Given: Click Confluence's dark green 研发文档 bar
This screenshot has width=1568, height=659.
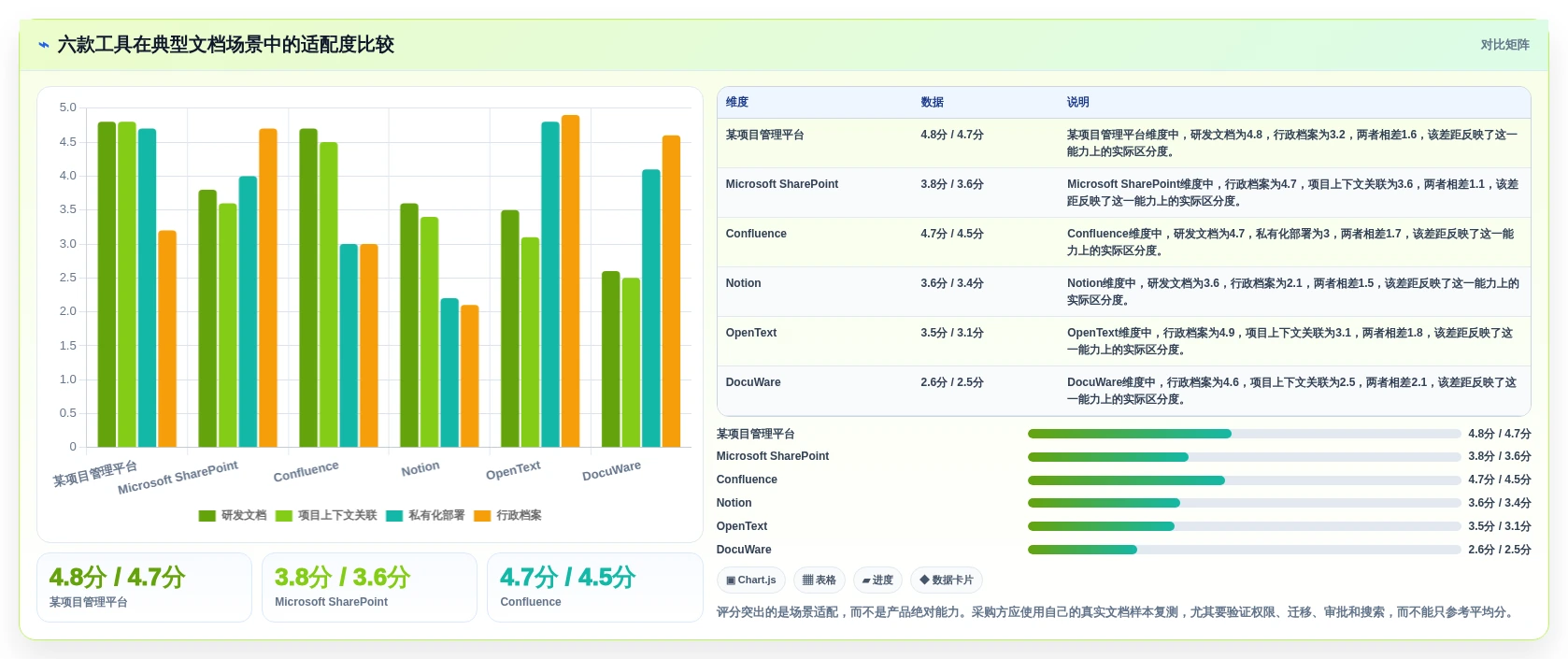Looking at the screenshot, I should click(x=308, y=288).
